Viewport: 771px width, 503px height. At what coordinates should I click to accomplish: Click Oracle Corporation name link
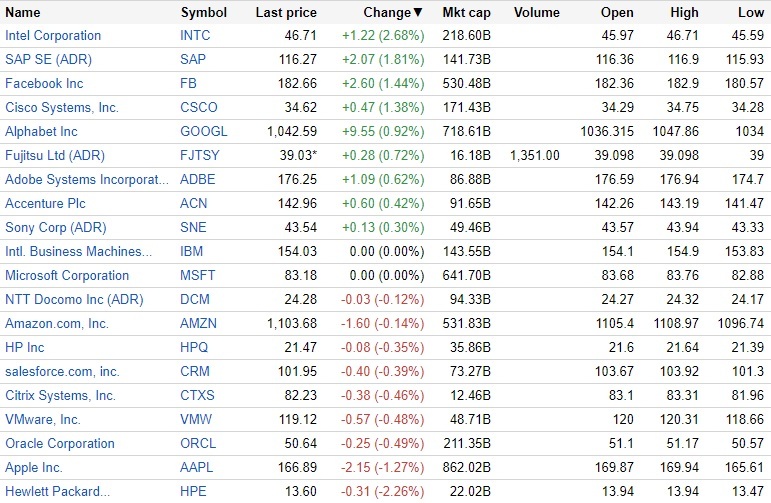point(59,443)
